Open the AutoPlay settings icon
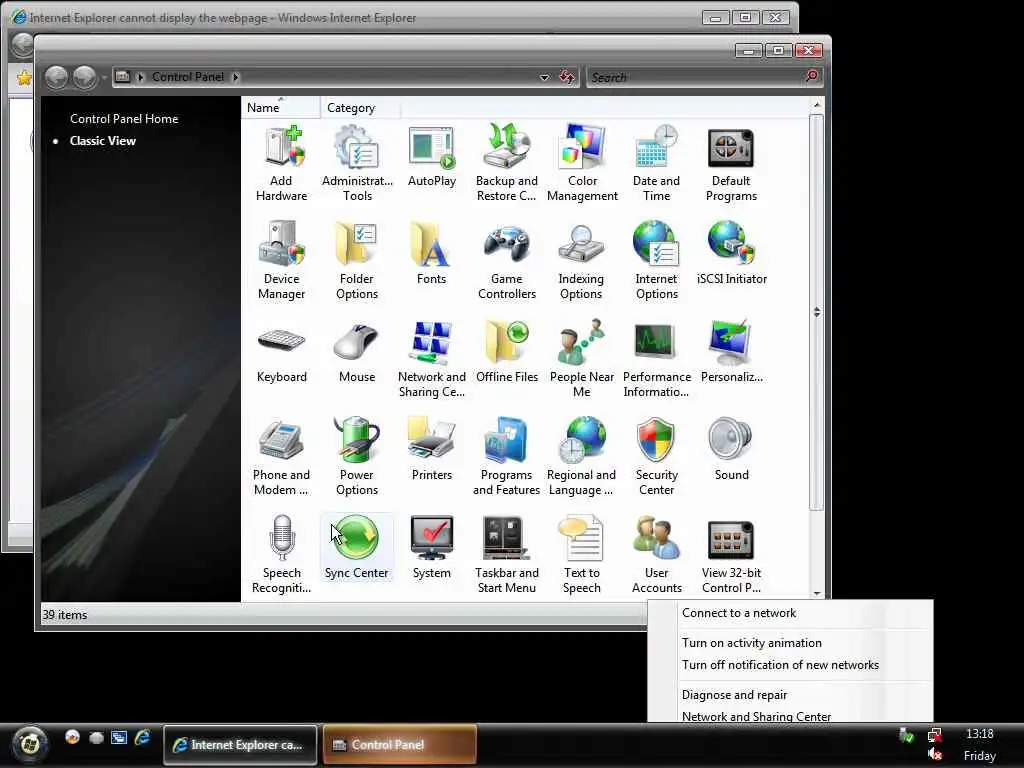This screenshot has height=768, width=1024. coord(432,157)
